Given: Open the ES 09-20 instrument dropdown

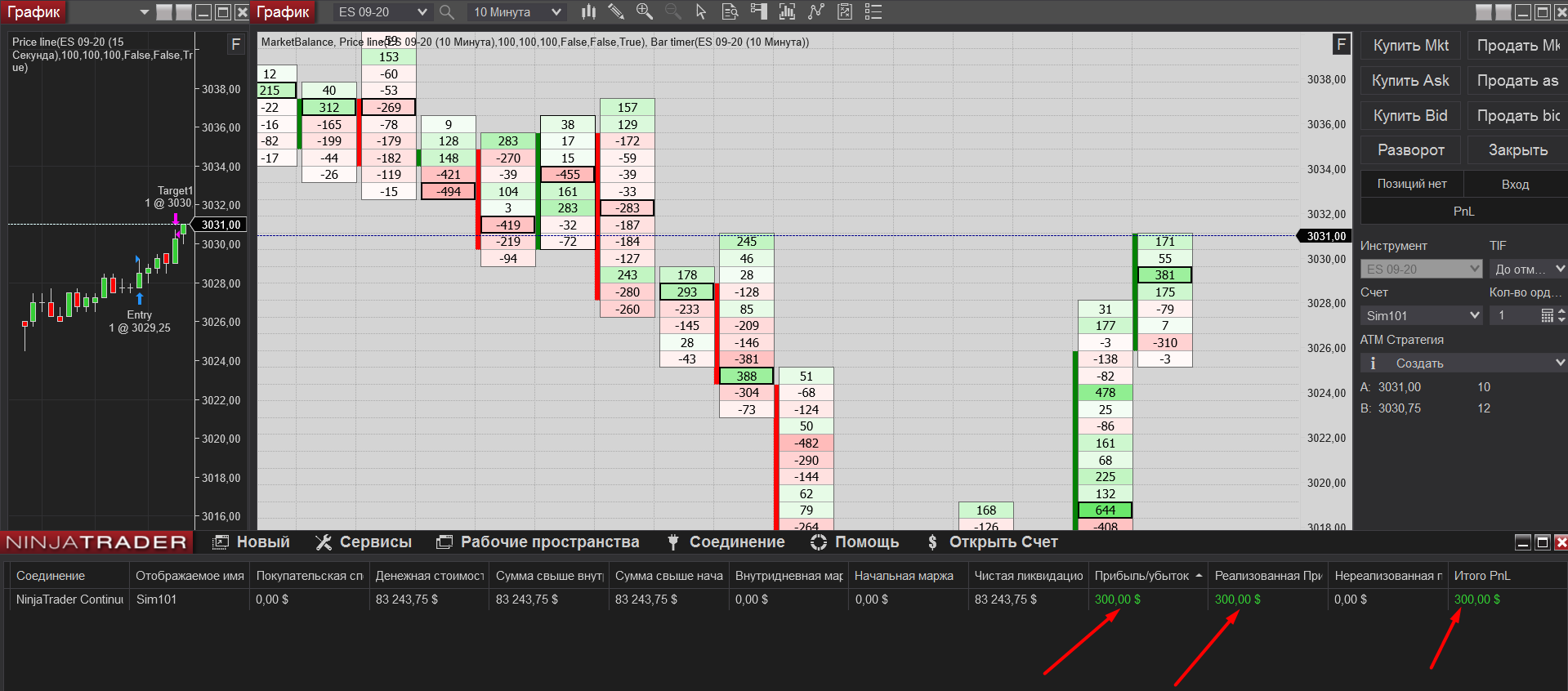Looking at the screenshot, I should (382, 12).
